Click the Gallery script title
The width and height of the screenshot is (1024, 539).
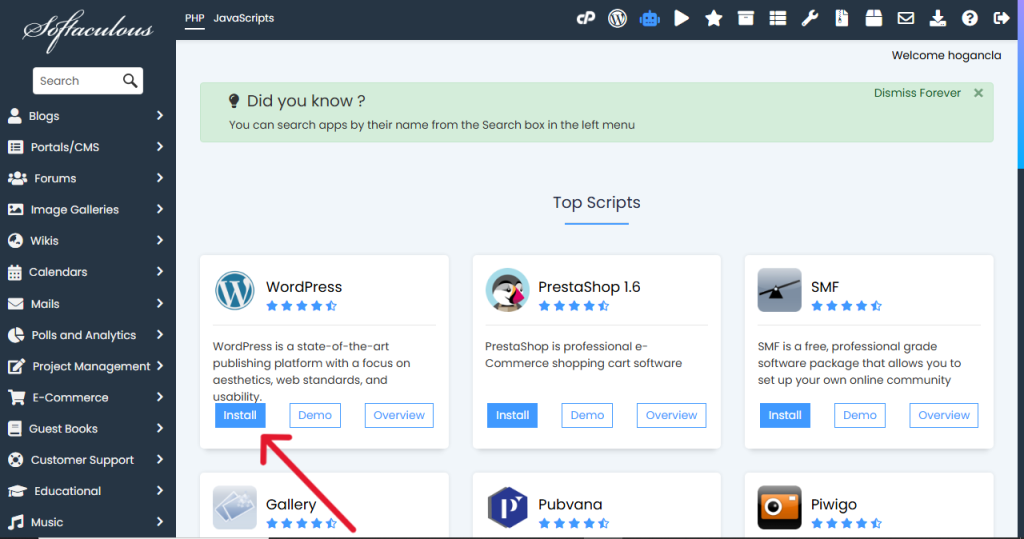coord(291,504)
